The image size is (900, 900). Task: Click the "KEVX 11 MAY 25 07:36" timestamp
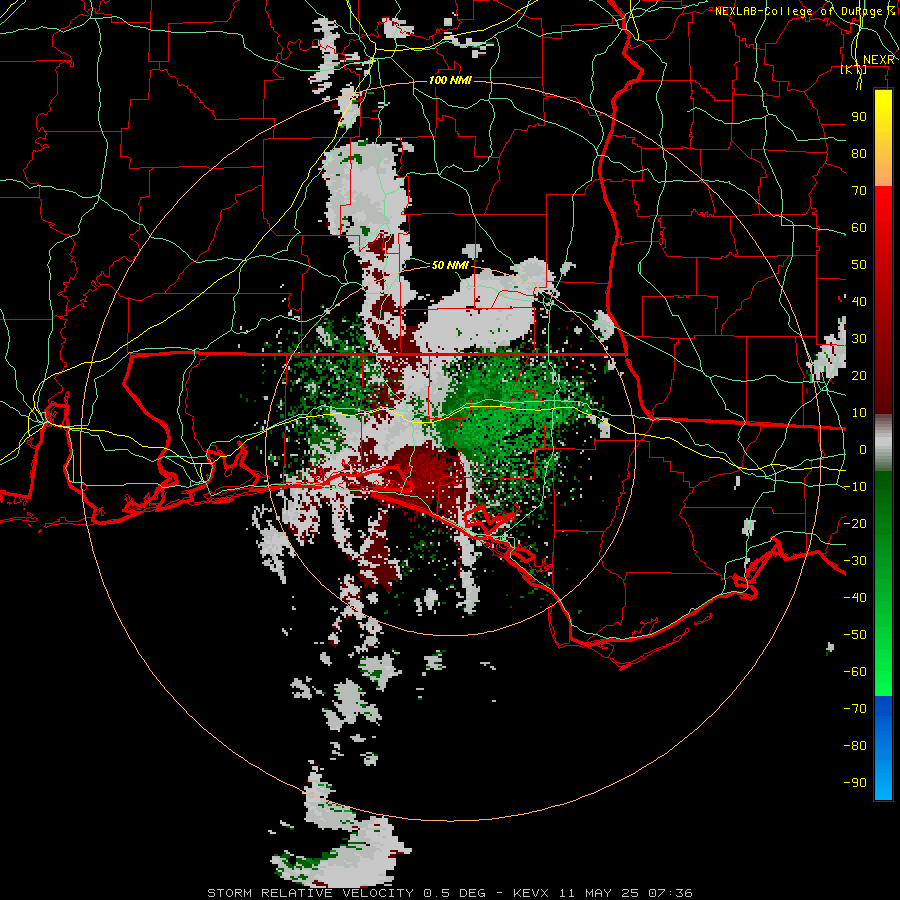point(602,893)
